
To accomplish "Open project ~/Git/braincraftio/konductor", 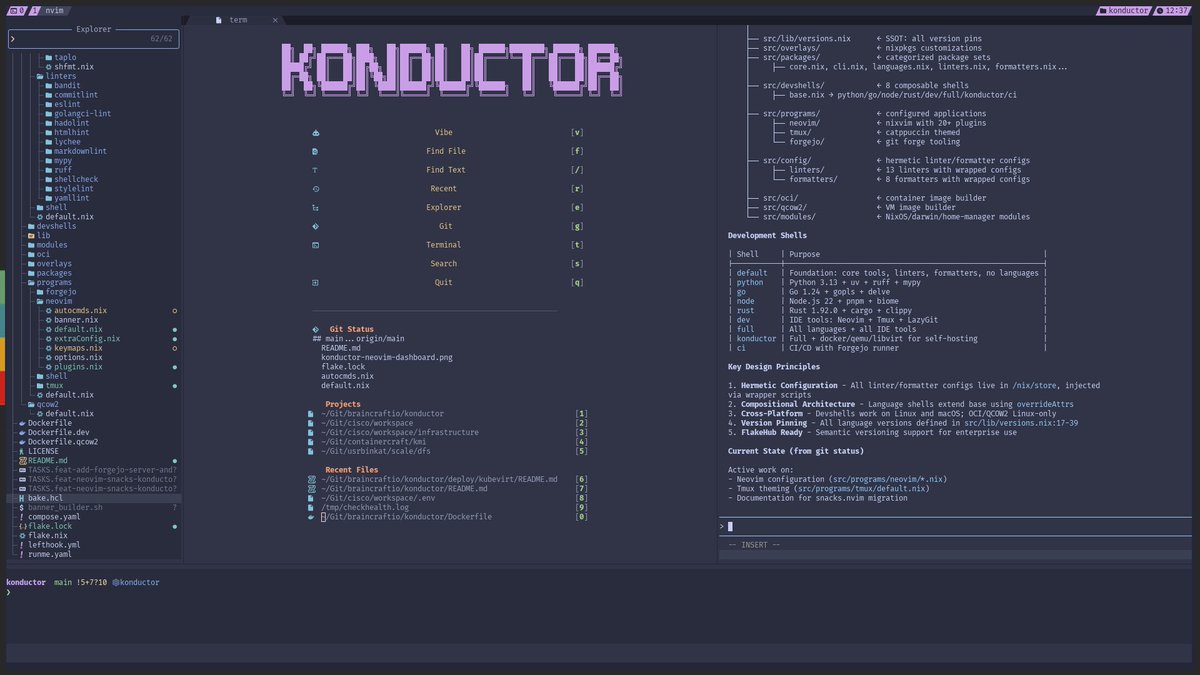I will 382,413.
